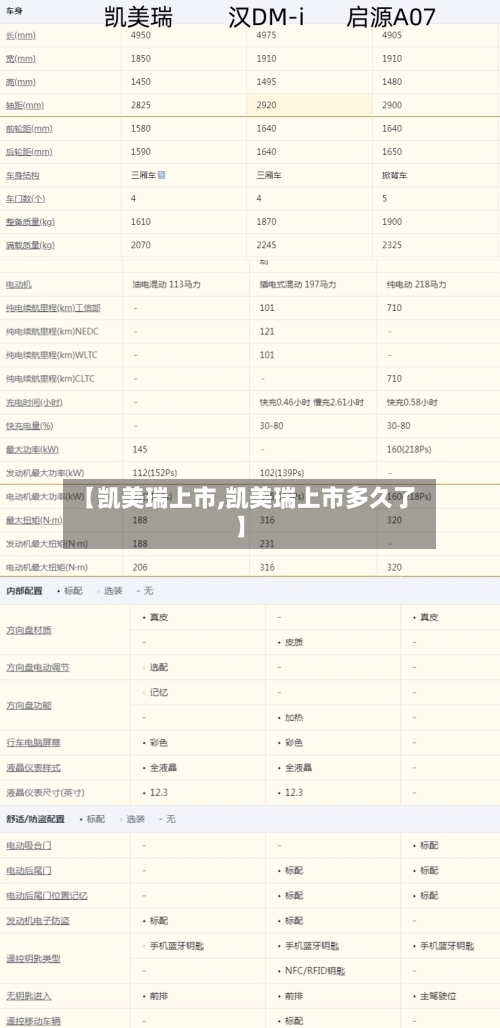Click the highlighted 2920 wheelbase cell

pos(309,105)
